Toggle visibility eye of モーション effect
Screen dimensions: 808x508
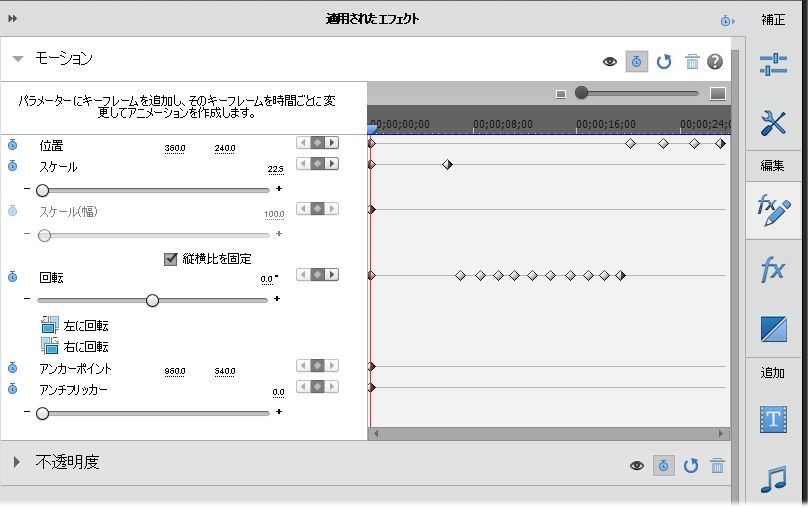[610, 62]
